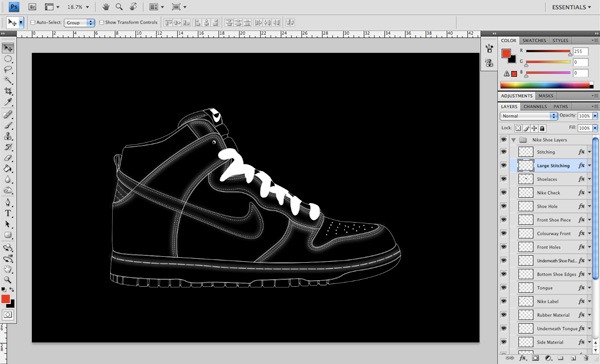Click the red foreground color swatch in toolbox
This screenshot has height=364, width=600.
click(x=5, y=299)
